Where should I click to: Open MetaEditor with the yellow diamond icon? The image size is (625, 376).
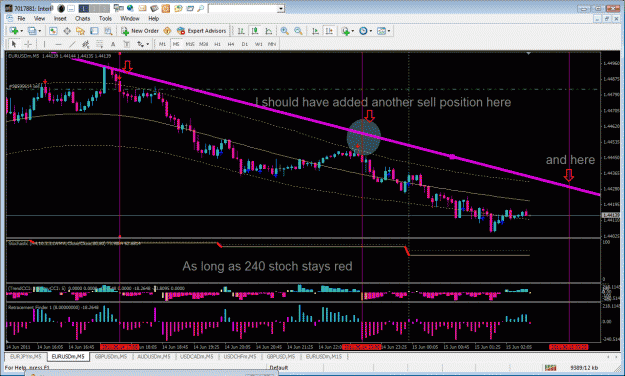[167, 31]
